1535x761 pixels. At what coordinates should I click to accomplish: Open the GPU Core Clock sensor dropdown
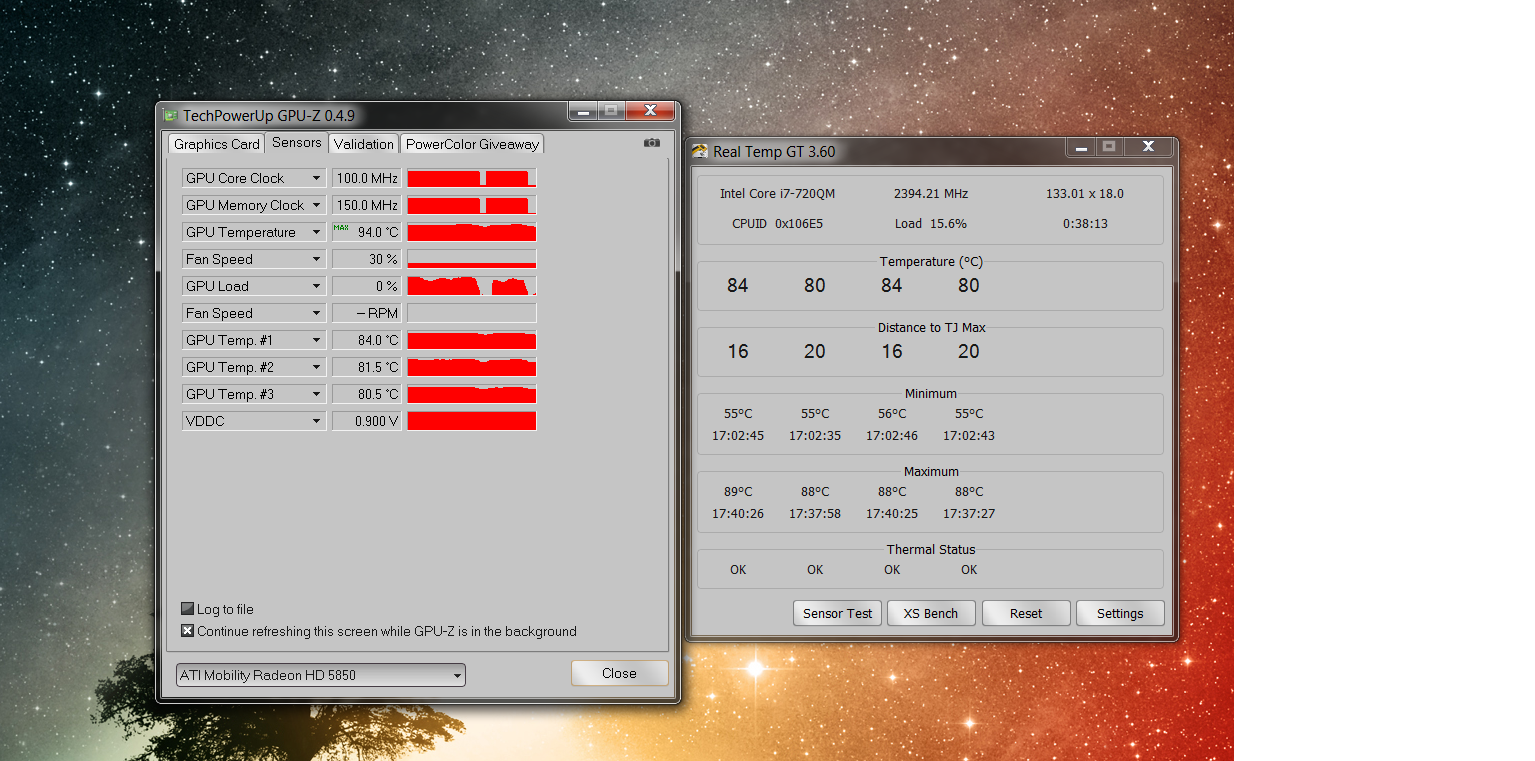click(254, 178)
